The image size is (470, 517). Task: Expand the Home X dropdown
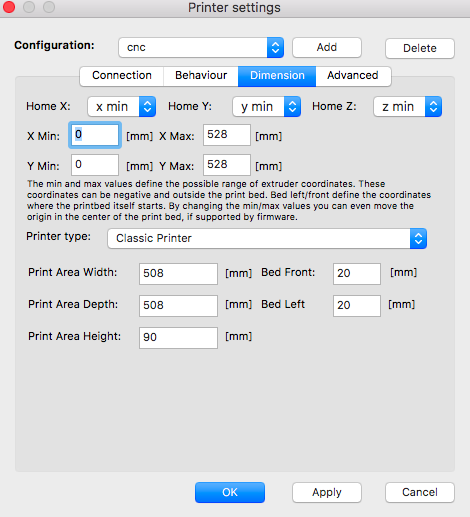(122, 107)
